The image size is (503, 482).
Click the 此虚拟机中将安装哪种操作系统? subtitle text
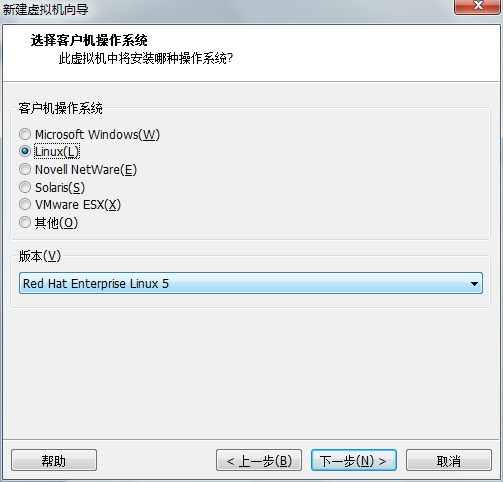(146, 58)
